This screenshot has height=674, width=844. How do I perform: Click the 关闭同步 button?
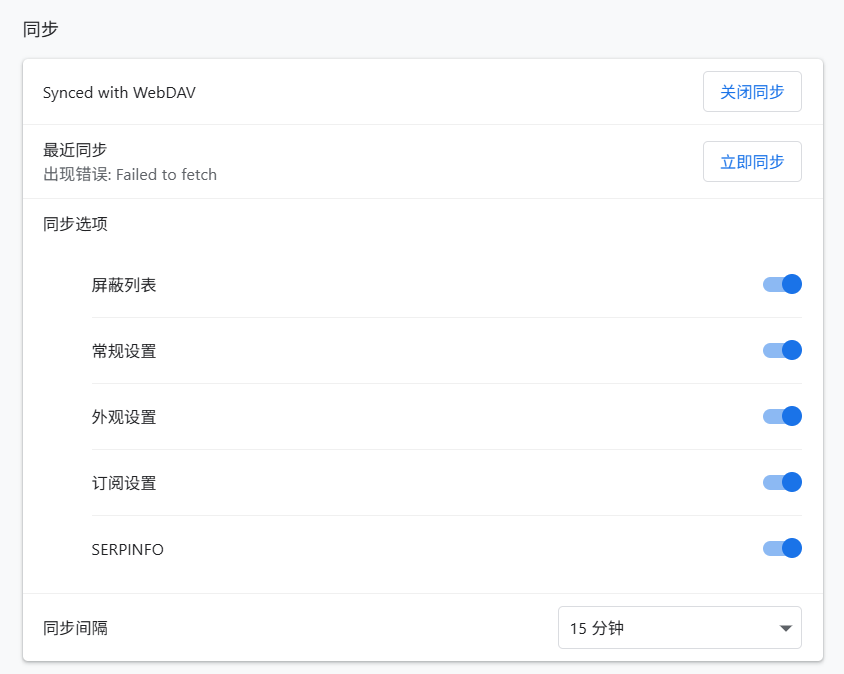tap(752, 92)
